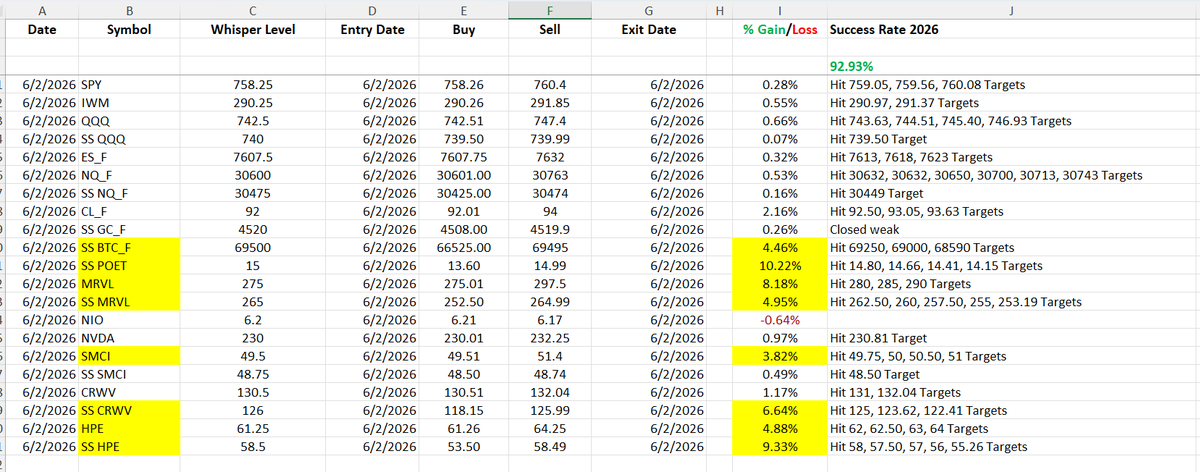Select the IWM symbol cell
Image resolution: width=1200 pixels, height=472 pixels.
coord(129,102)
